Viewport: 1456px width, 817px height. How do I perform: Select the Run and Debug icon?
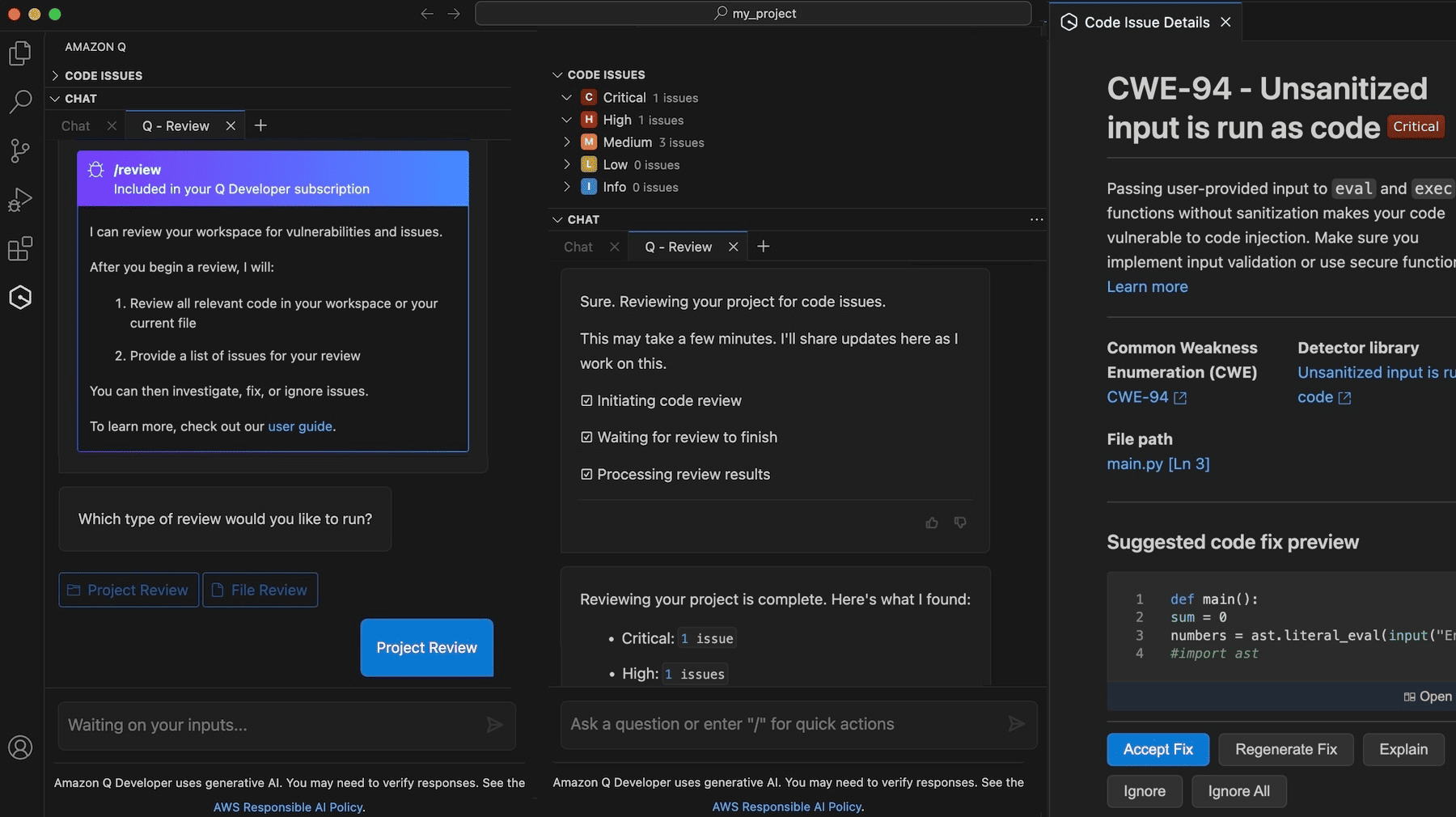click(x=19, y=199)
